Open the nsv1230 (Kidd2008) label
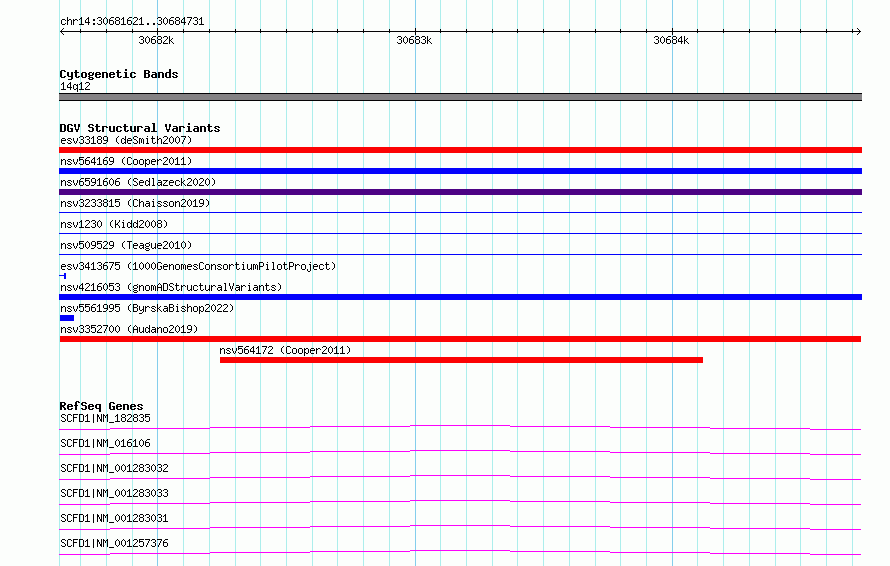This screenshot has height=566, width=890. (x=114, y=224)
